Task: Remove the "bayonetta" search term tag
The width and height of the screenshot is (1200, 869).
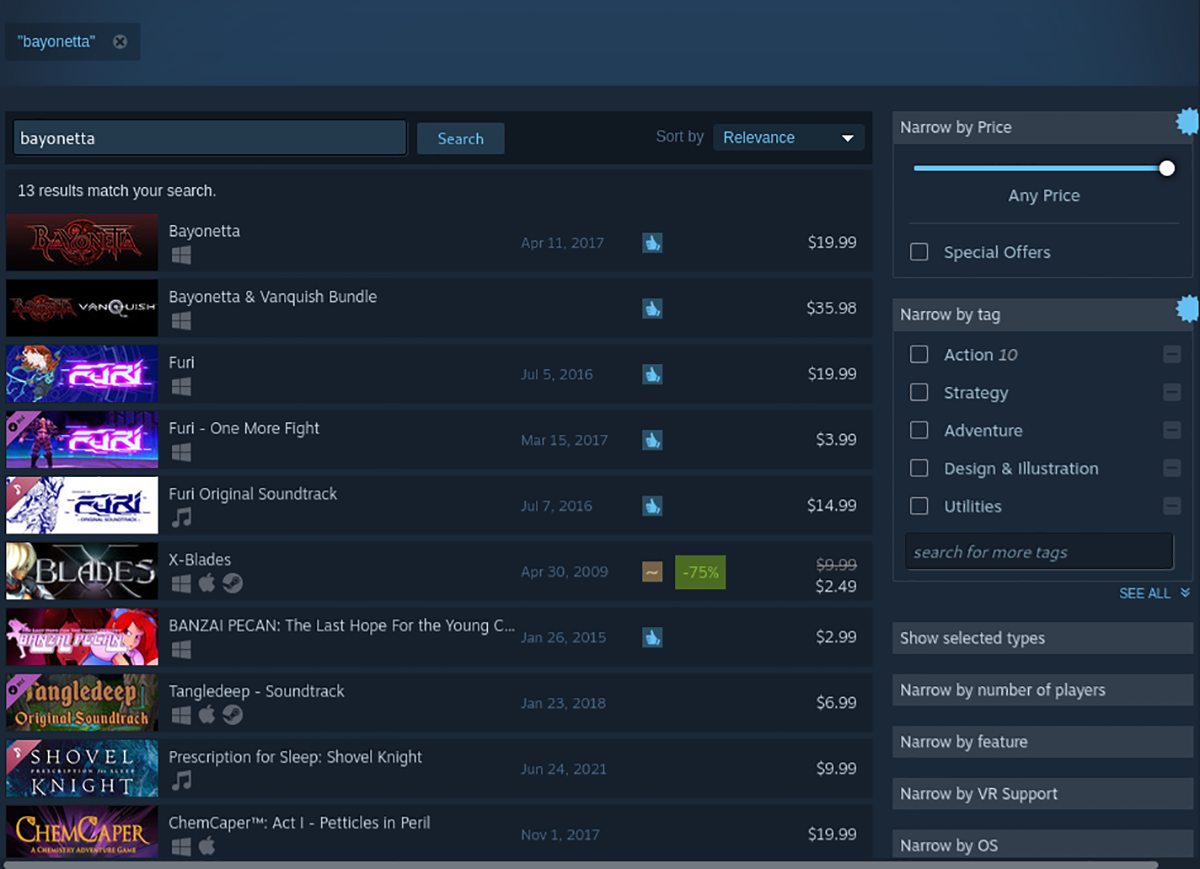Action: click(x=120, y=42)
